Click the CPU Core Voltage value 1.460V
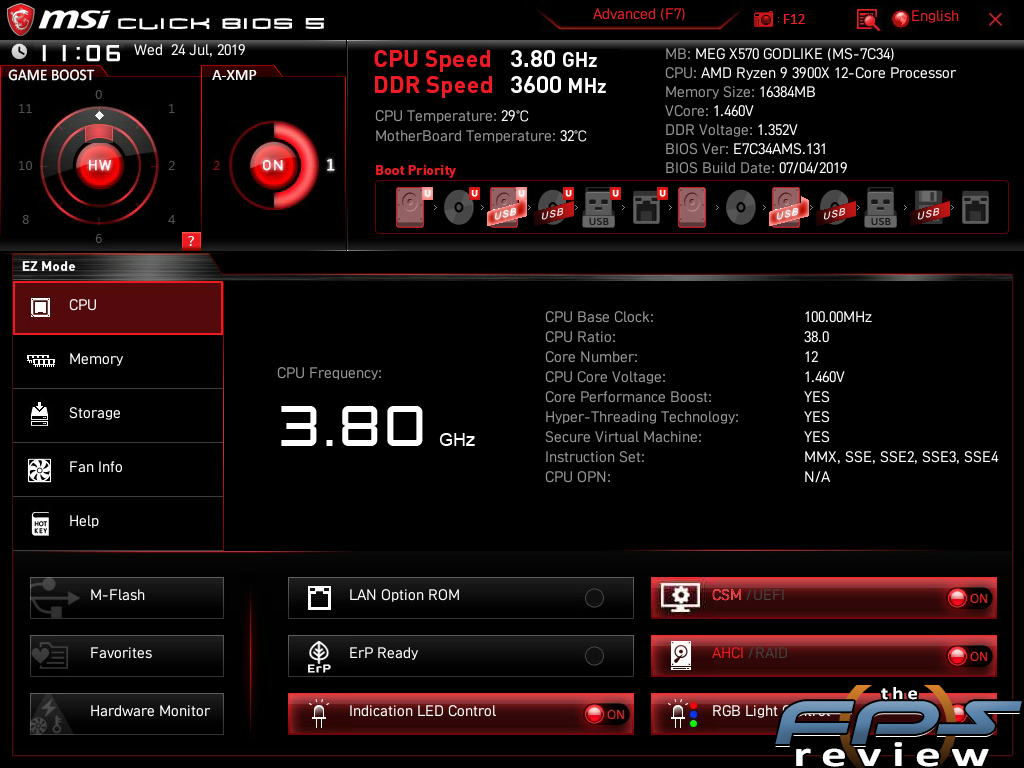1024x768 pixels. [x=824, y=377]
